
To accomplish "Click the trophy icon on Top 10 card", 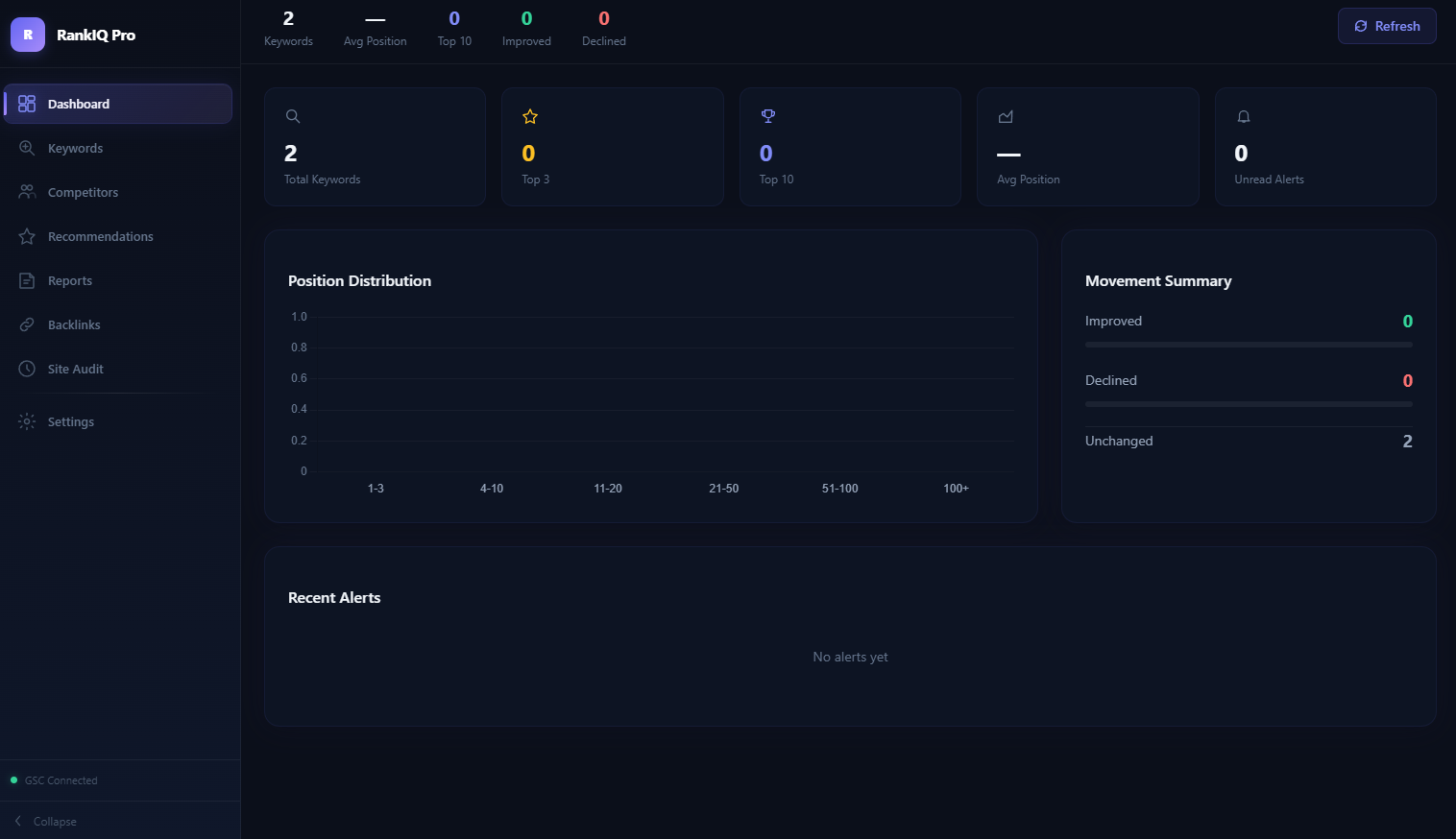I will (x=767, y=115).
